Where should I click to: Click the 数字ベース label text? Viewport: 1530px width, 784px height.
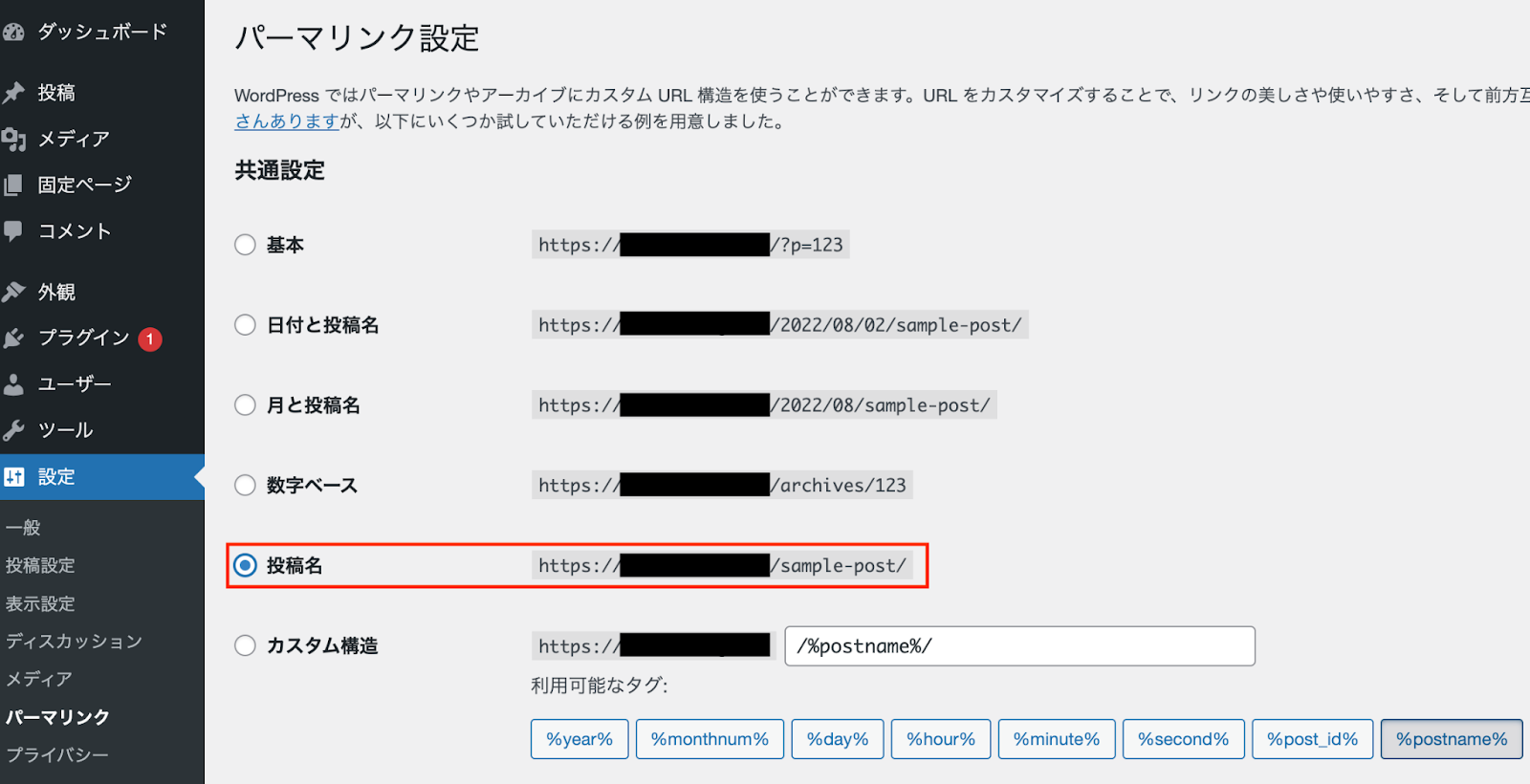pos(312,486)
